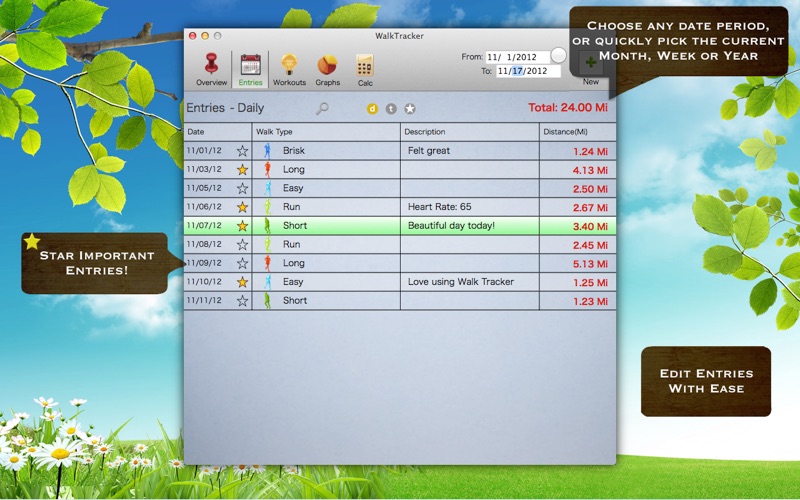Toggle star on 11/10/12 entry
This screenshot has height=500, width=800.
pyautogui.click(x=242, y=282)
